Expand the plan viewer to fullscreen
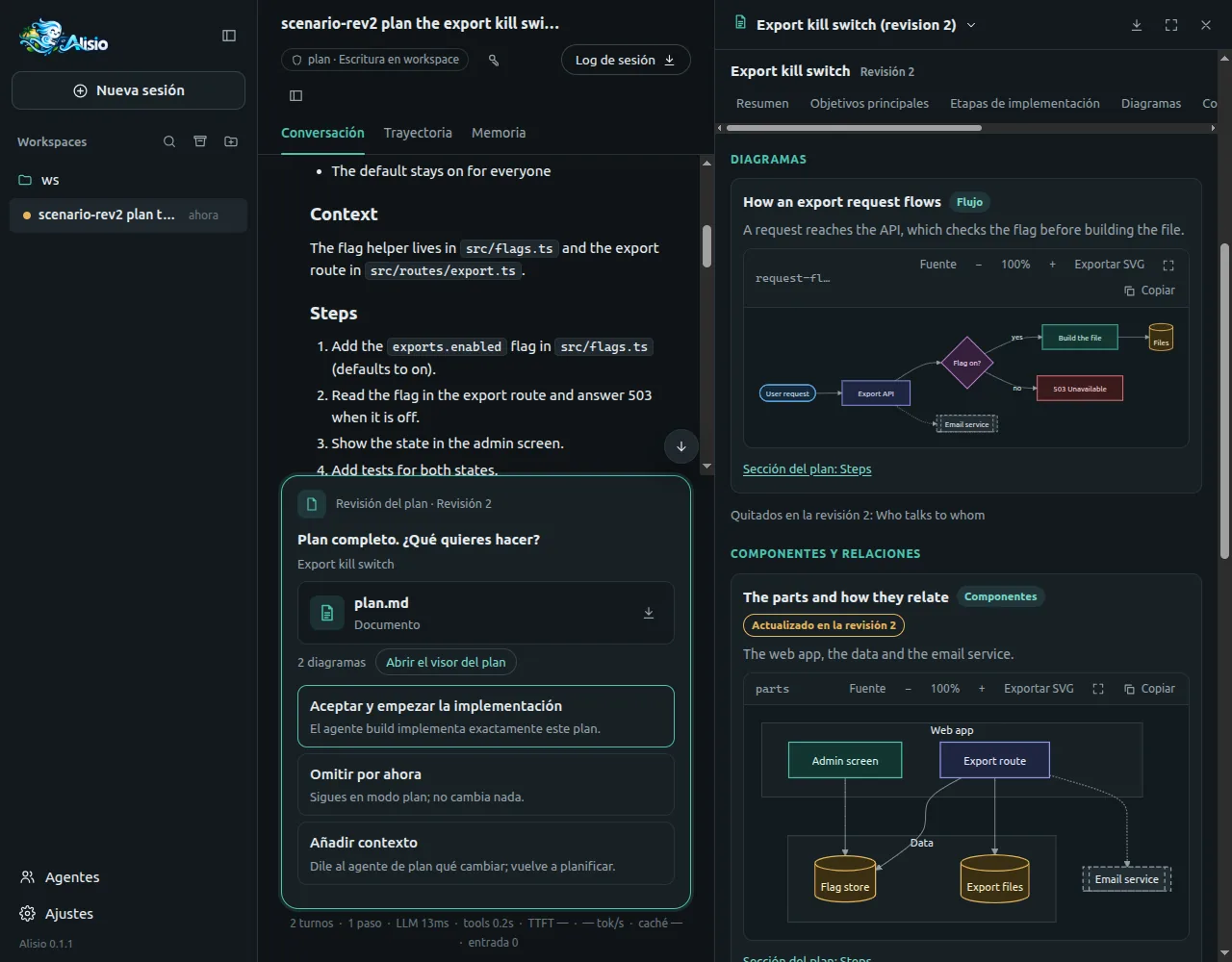This screenshot has height=962, width=1232. click(1171, 25)
